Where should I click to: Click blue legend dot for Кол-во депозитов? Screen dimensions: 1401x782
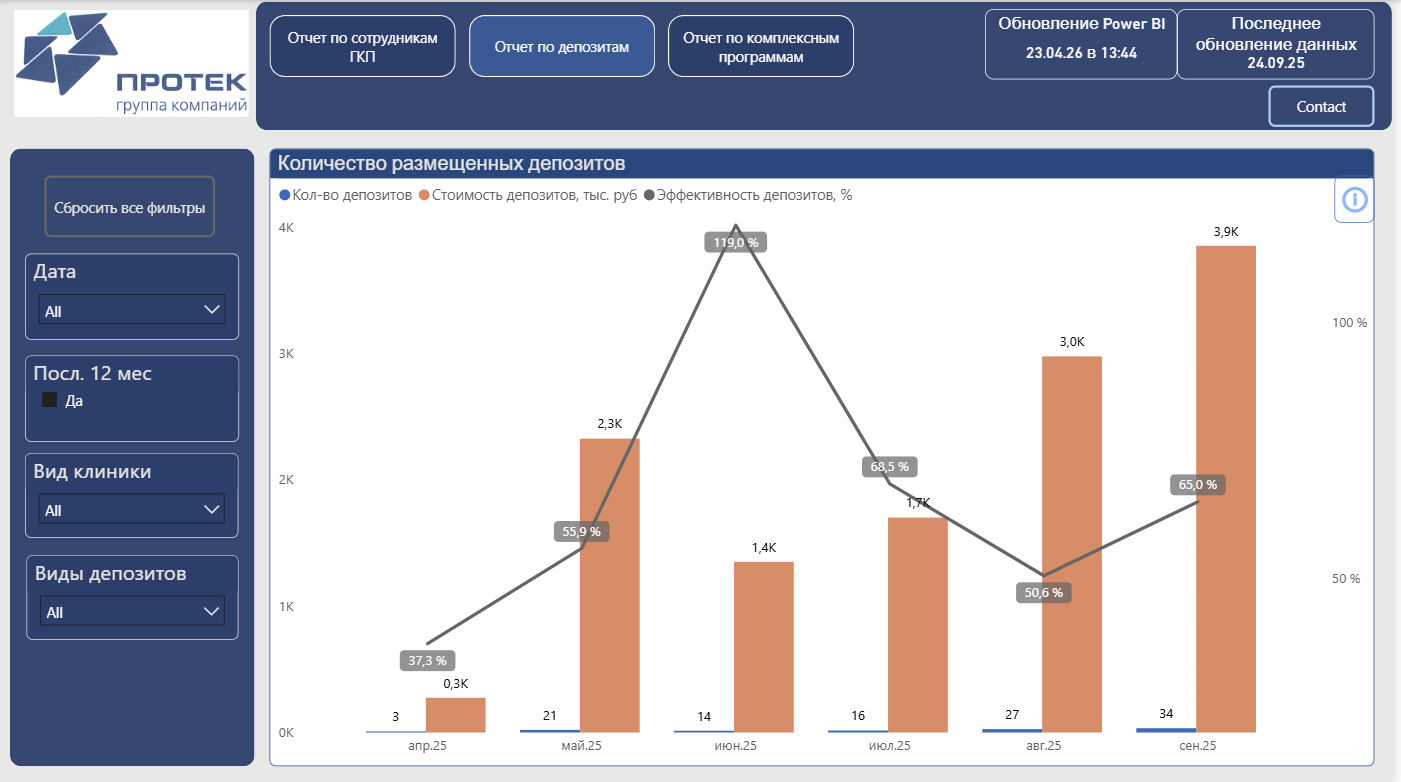[x=283, y=196]
